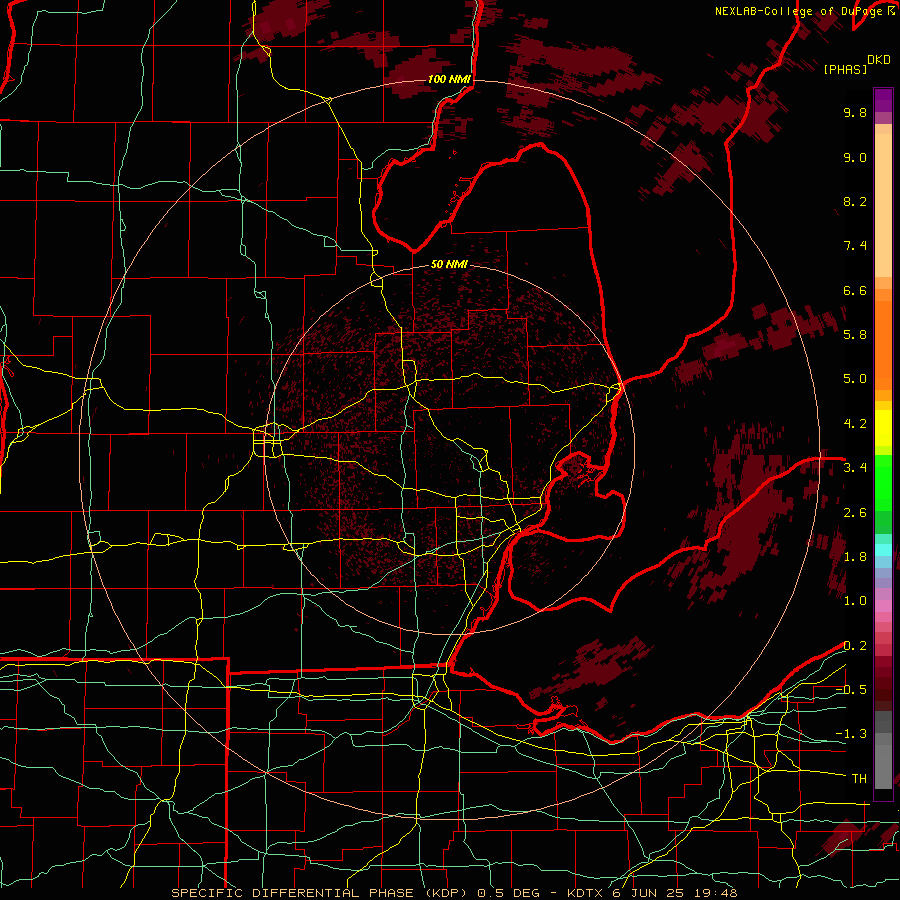Pick the pink segment of the color bar
Image resolution: width=900 pixels, height=900 pixels.
pyautogui.click(x=883, y=606)
